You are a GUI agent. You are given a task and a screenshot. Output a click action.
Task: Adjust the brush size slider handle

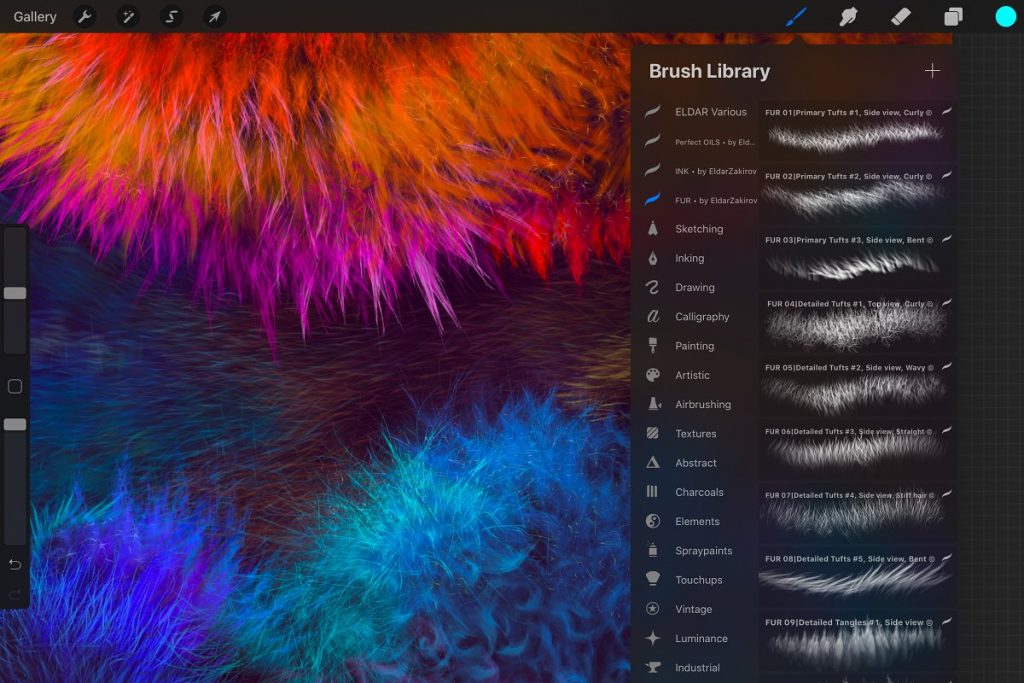[x=15, y=293]
